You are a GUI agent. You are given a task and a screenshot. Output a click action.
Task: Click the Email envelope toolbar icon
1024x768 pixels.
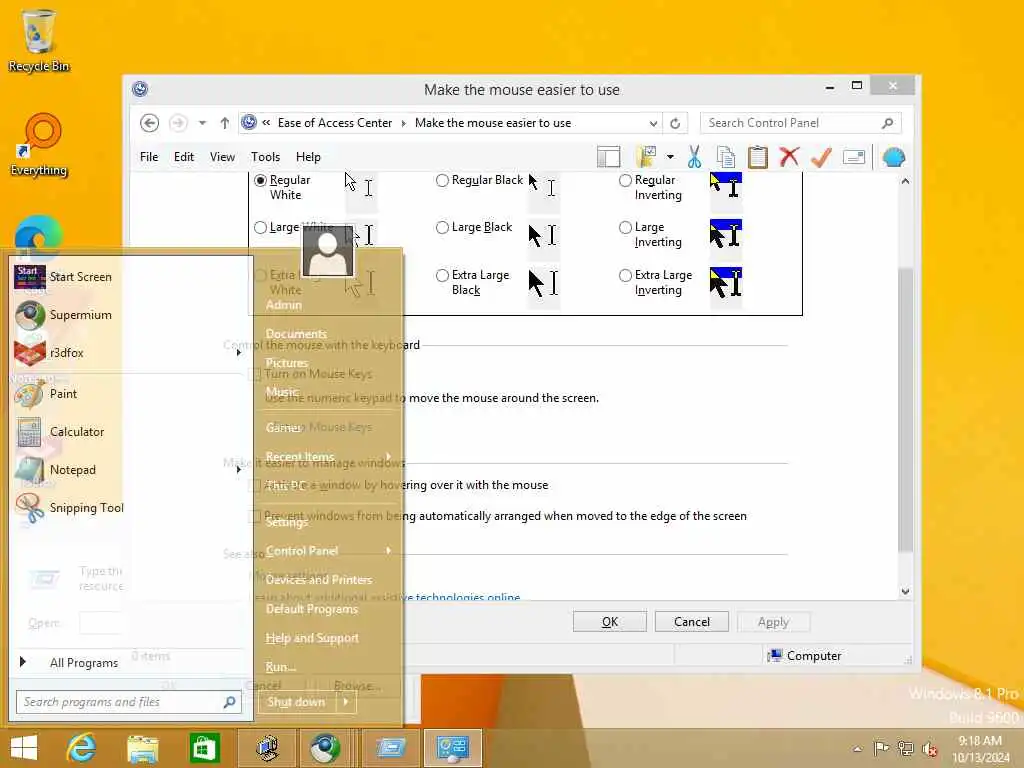pyautogui.click(x=854, y=157)
